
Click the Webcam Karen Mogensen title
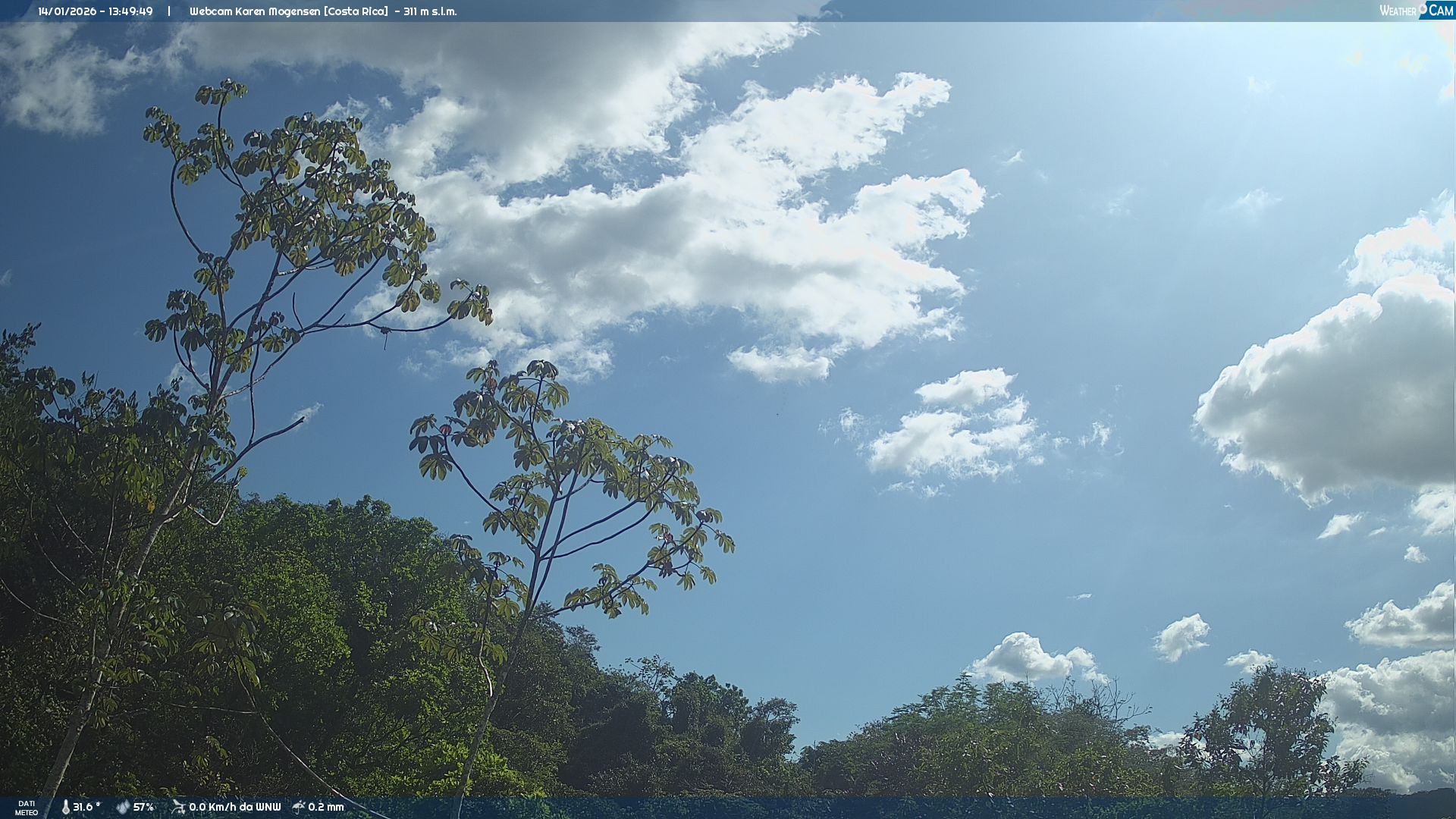(255, 11)
